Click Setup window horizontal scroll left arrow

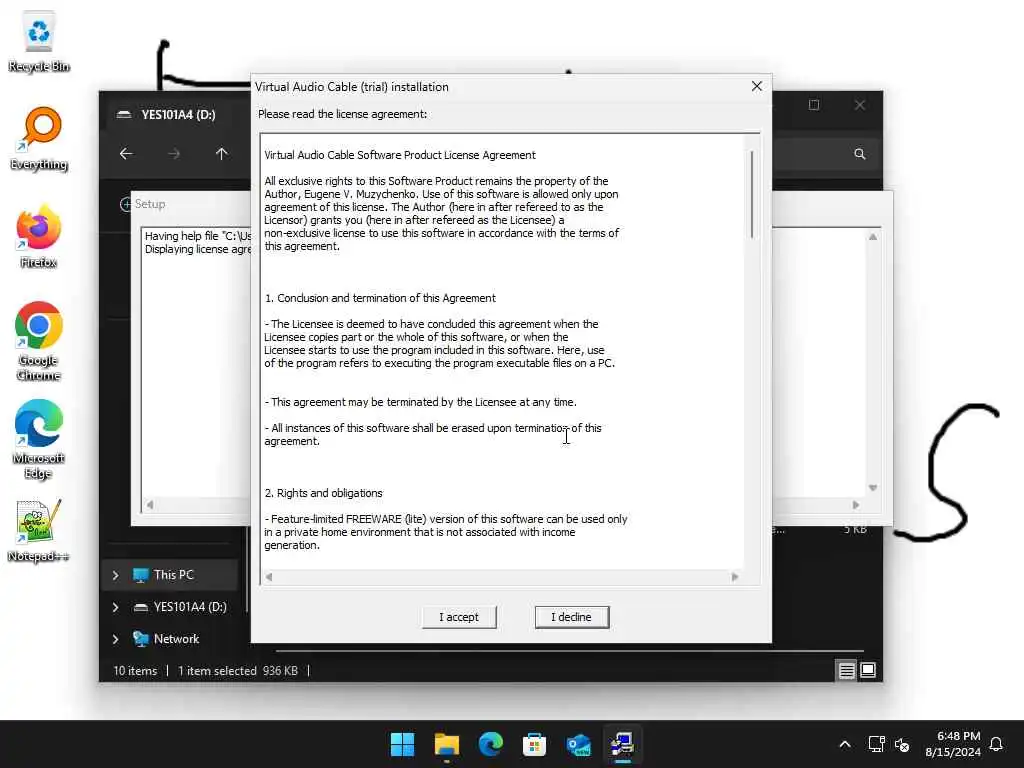(150, 505)
